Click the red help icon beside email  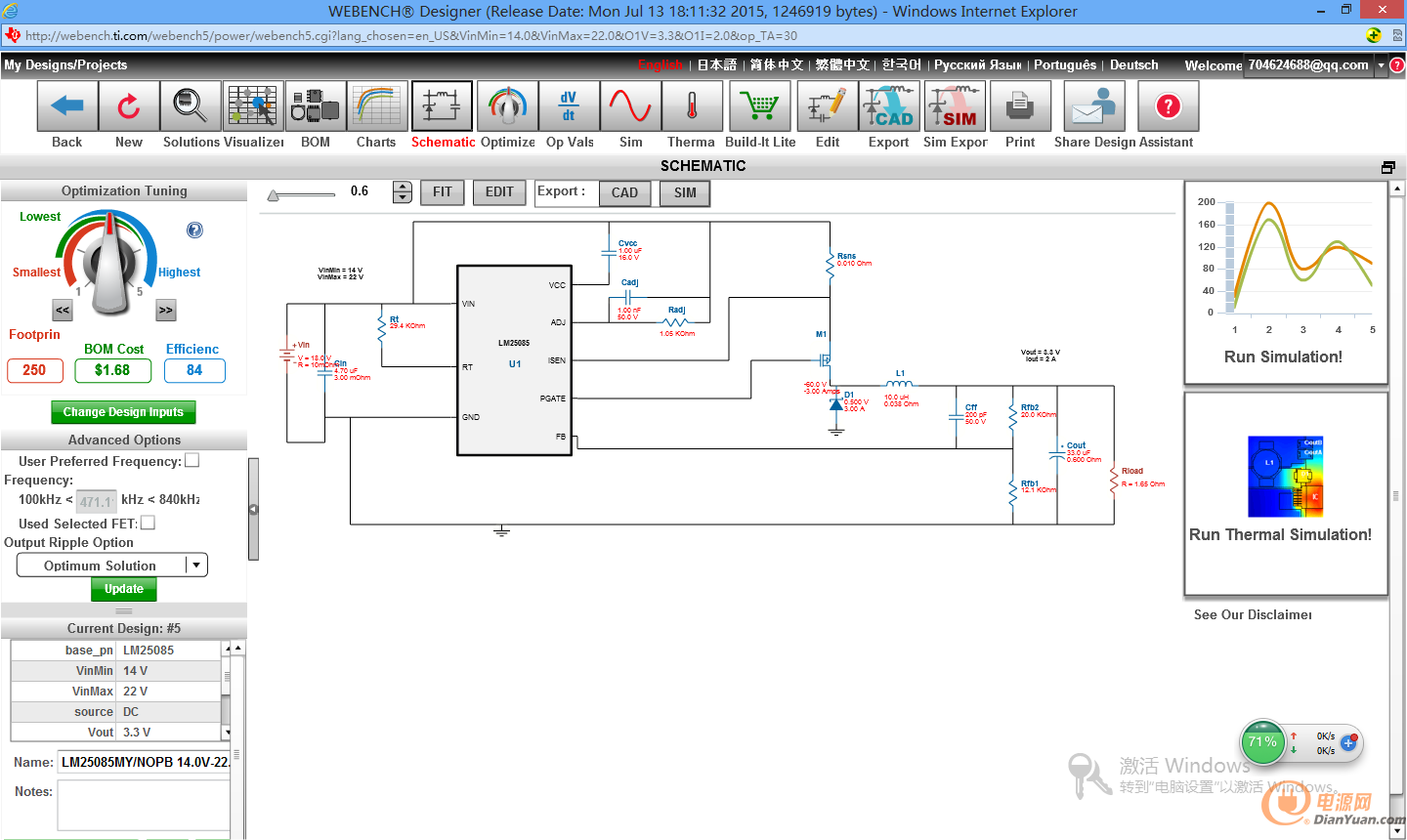pyautogui.click(x=1397, y=64)
